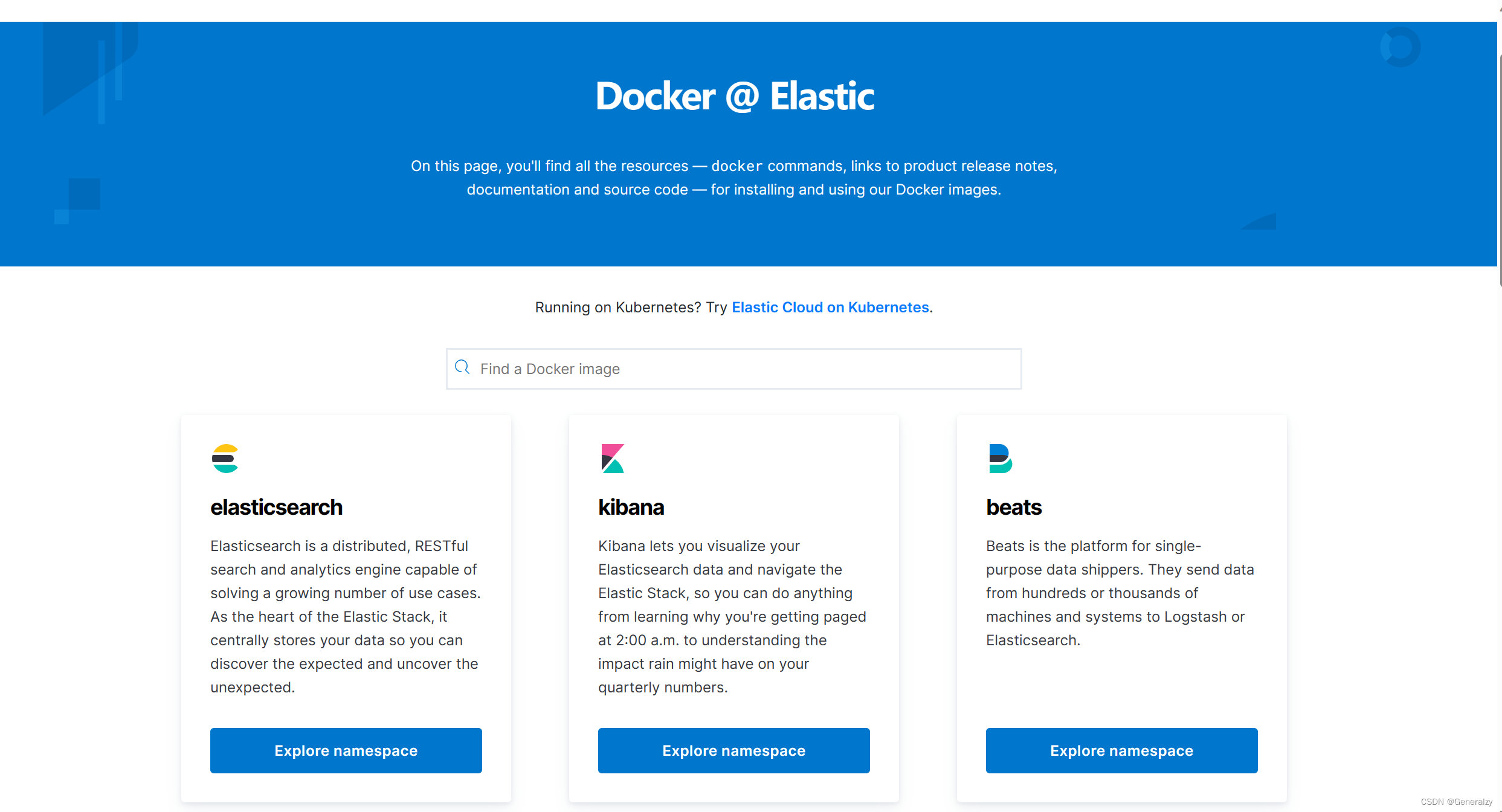Click the CSDN @Generalzy watermark
1502x812 pixels.
[x=1456, y=802]
